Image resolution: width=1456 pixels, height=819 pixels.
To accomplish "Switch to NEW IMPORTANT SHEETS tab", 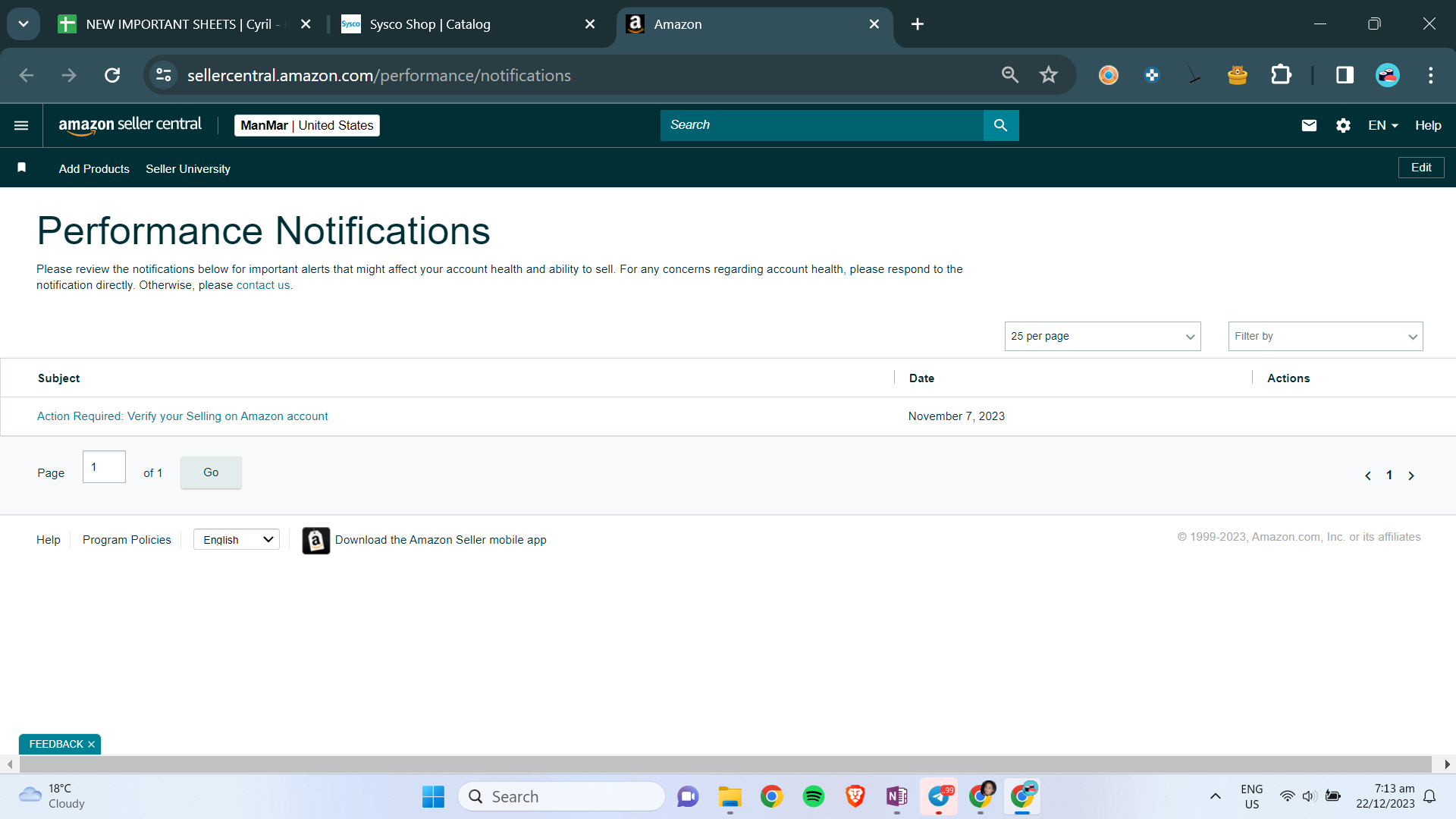I will [183, 24].
